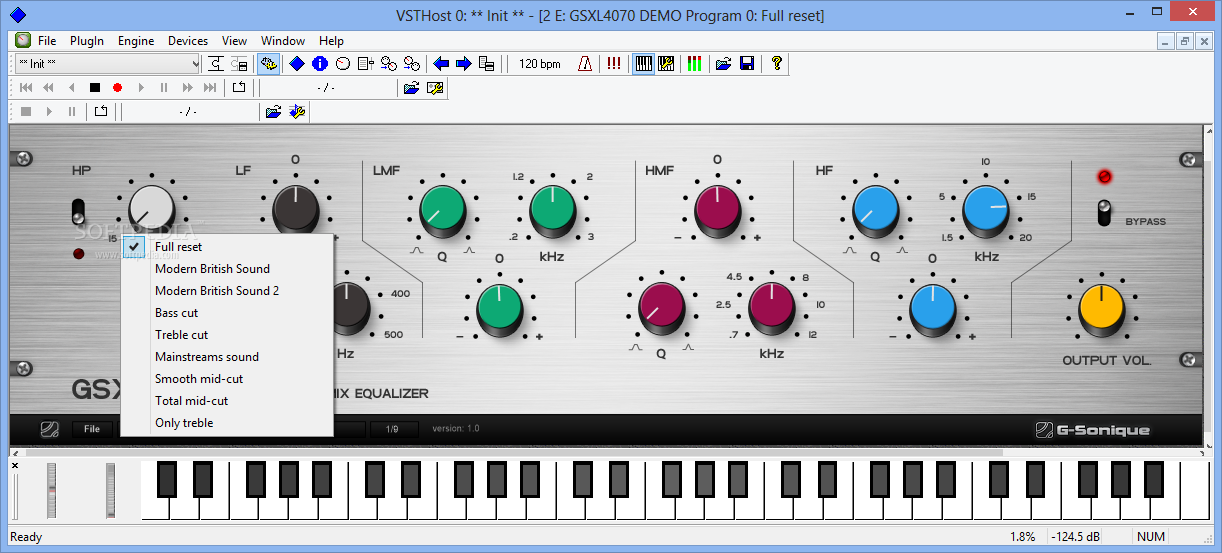Click the highlighted toolbar icon left of the blue diamond
Screen dimensions: 1222x553
coord(268,63)
